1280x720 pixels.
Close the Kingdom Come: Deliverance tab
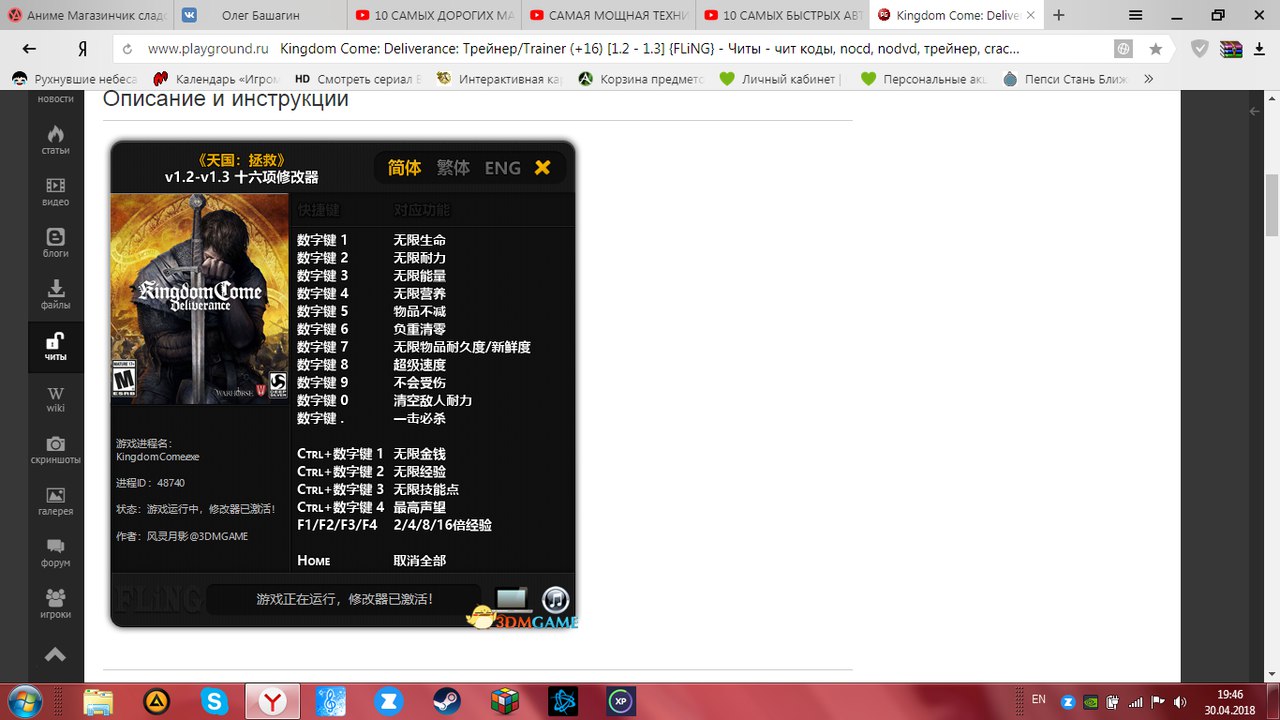tap(1030, 15)
